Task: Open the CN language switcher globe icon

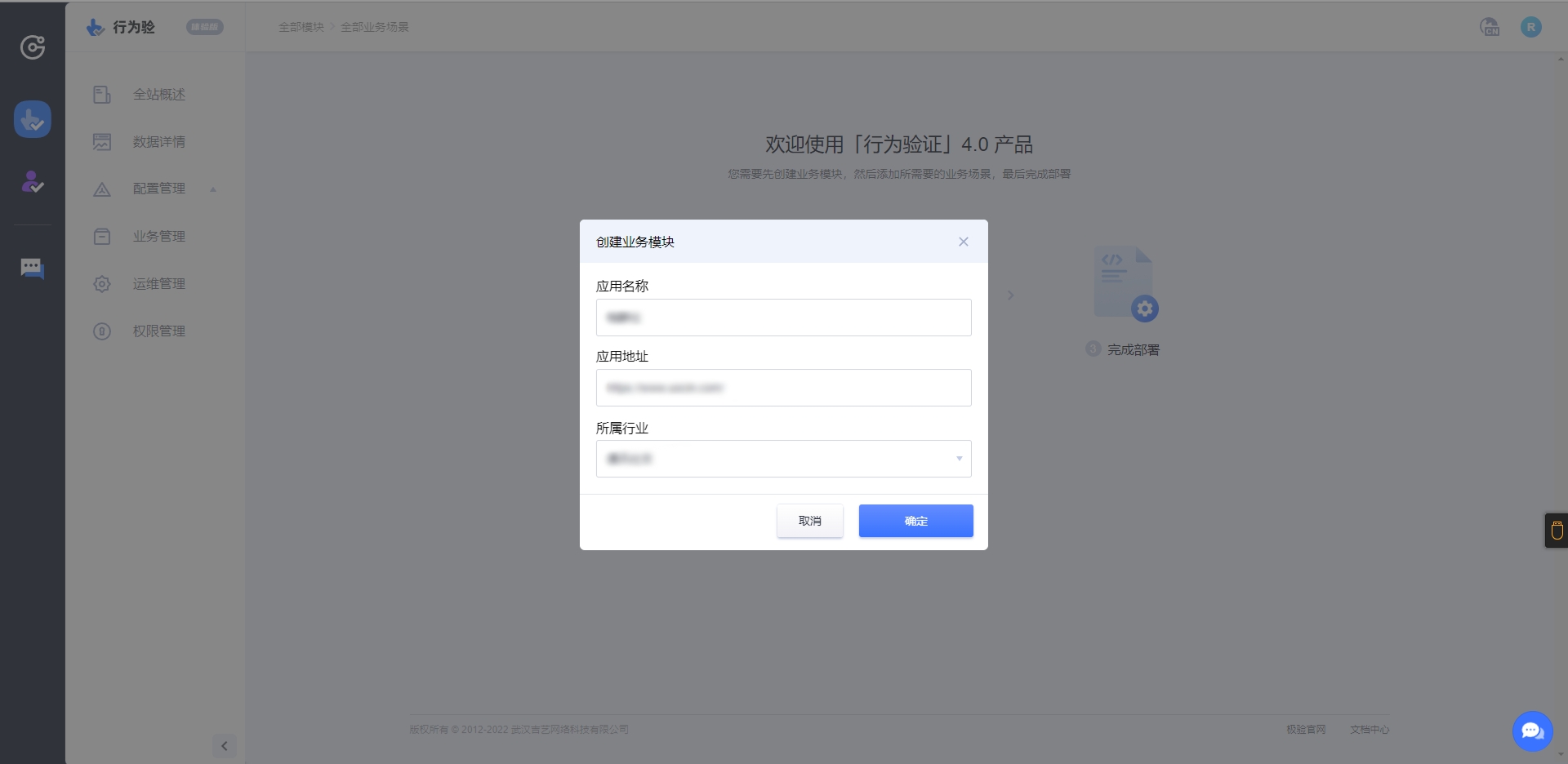Action: click(1490, 26)
